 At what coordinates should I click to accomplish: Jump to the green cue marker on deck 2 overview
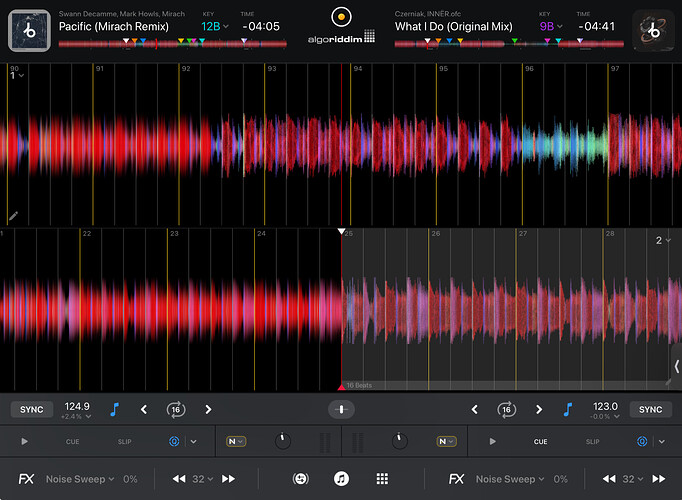coord(515,40)
